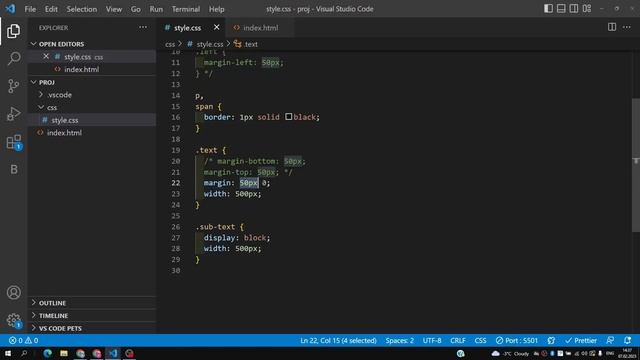Open the Run menu

tap(156, 9)
